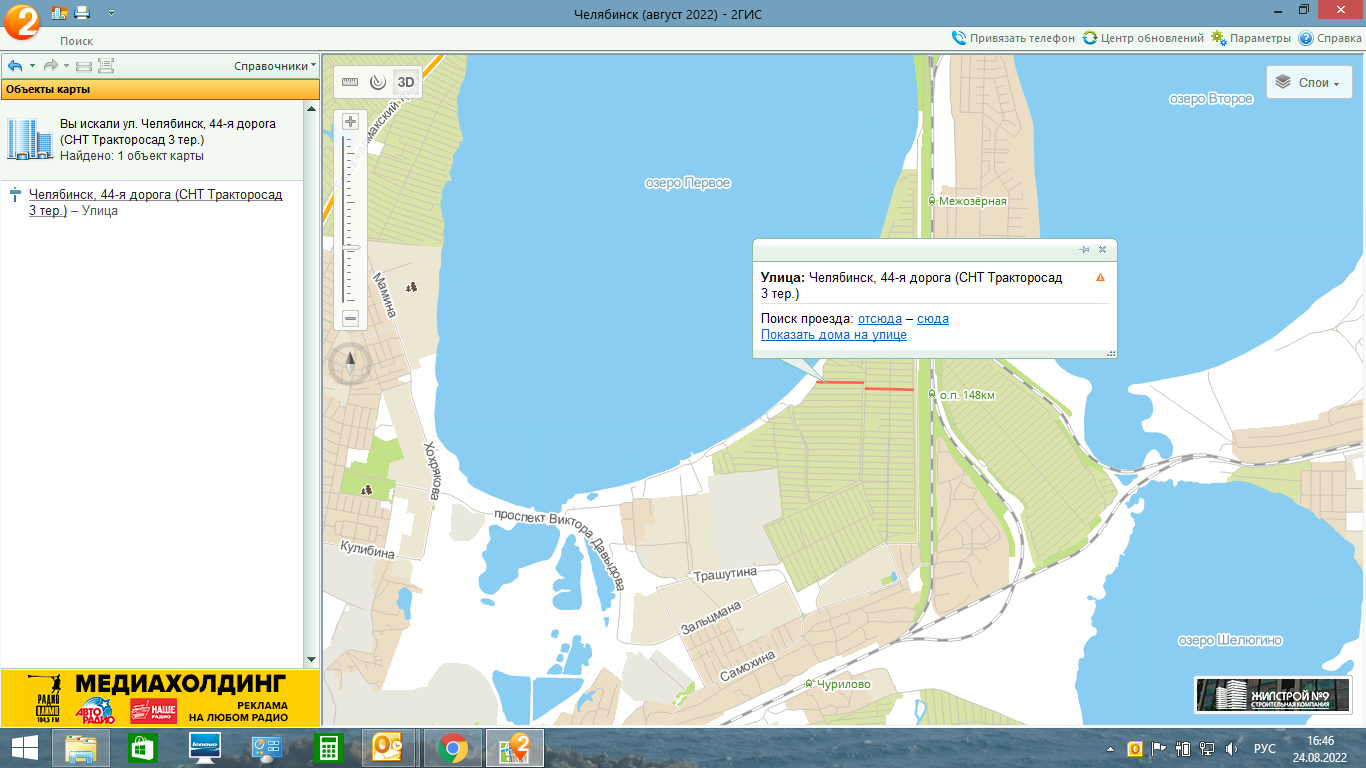Image resolution: width=1366 pixels, height=768 pixels.
Task: Open the Слои layers dropdown
Action: pos(1309,83)
